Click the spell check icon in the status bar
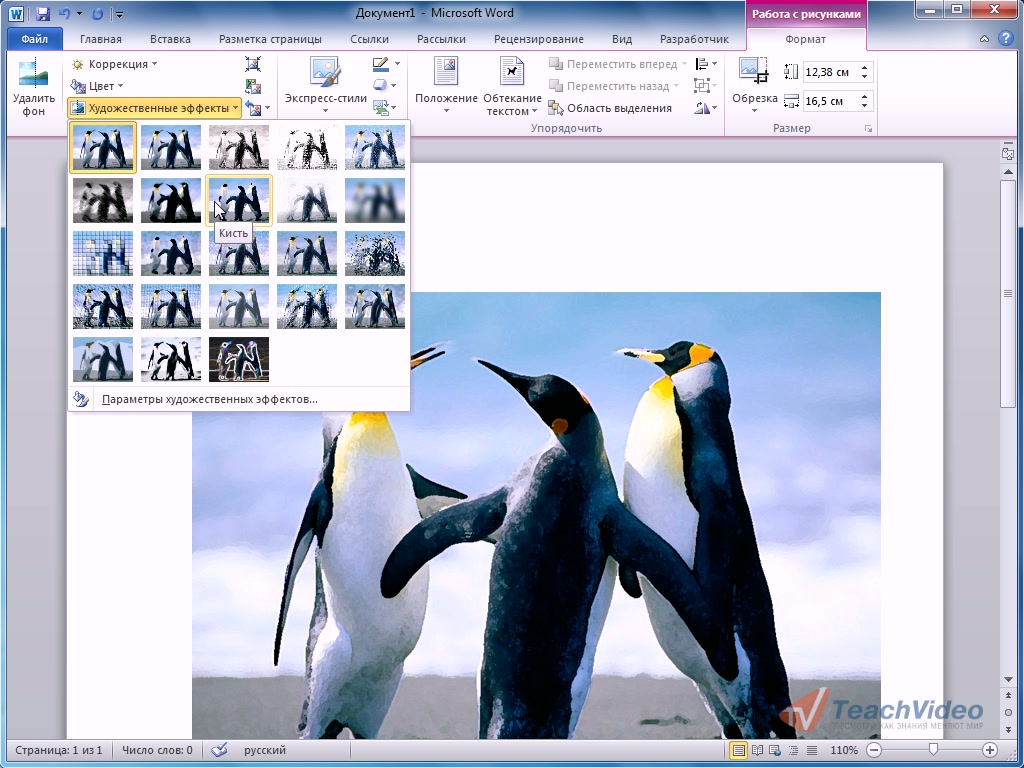 [x=220, y=750]
